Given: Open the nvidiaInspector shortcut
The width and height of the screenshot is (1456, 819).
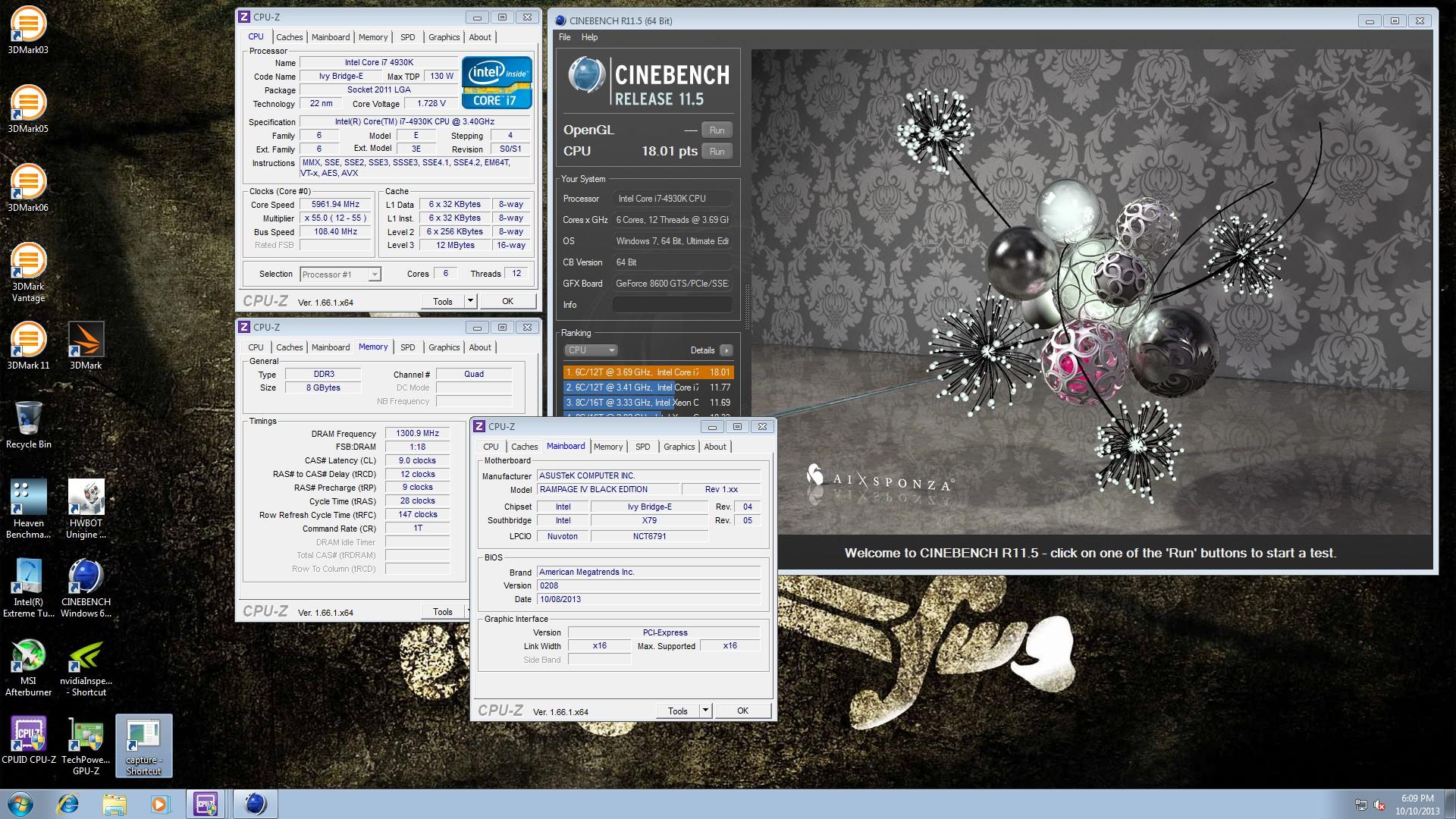Looking at the screenshot, I should coord(86,667).
